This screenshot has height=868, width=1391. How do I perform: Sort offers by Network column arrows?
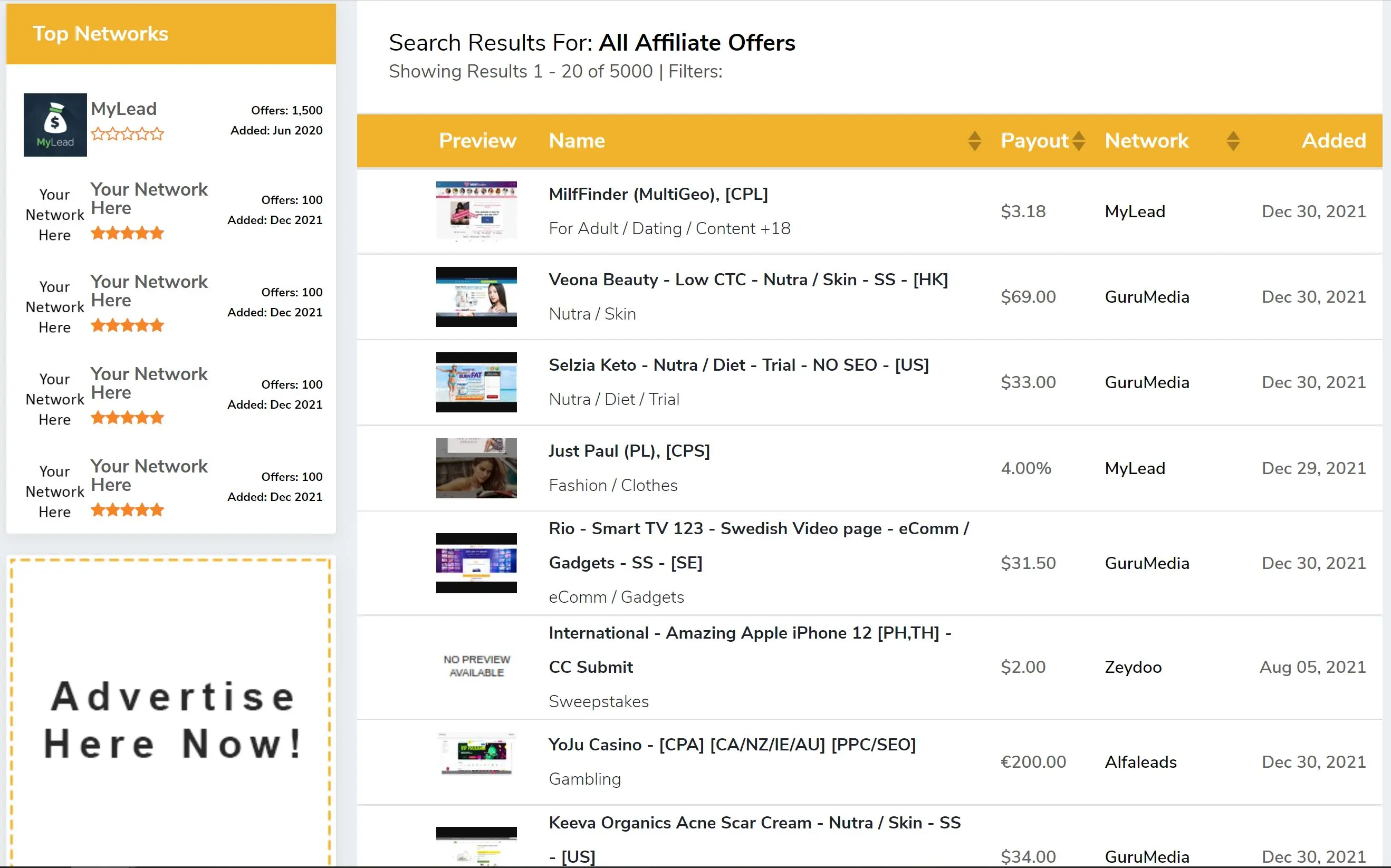click(1233, 141)
